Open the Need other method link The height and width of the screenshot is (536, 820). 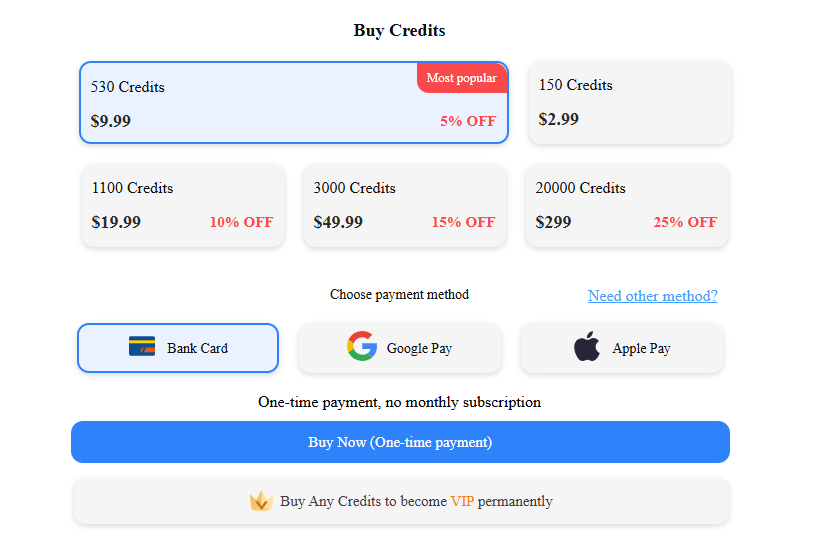[652, 296]
